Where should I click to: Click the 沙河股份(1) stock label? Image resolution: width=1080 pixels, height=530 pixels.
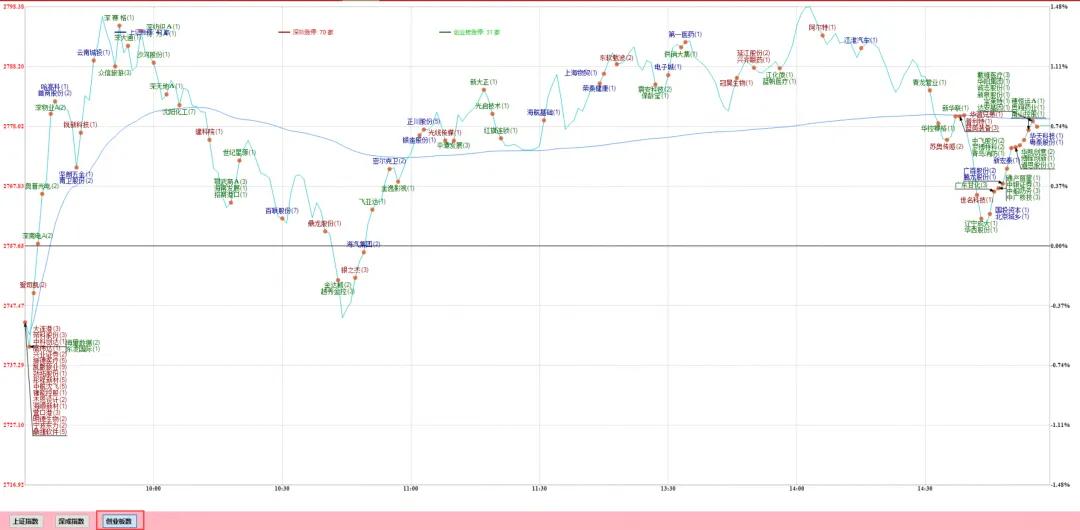click(x=152, y=54)
